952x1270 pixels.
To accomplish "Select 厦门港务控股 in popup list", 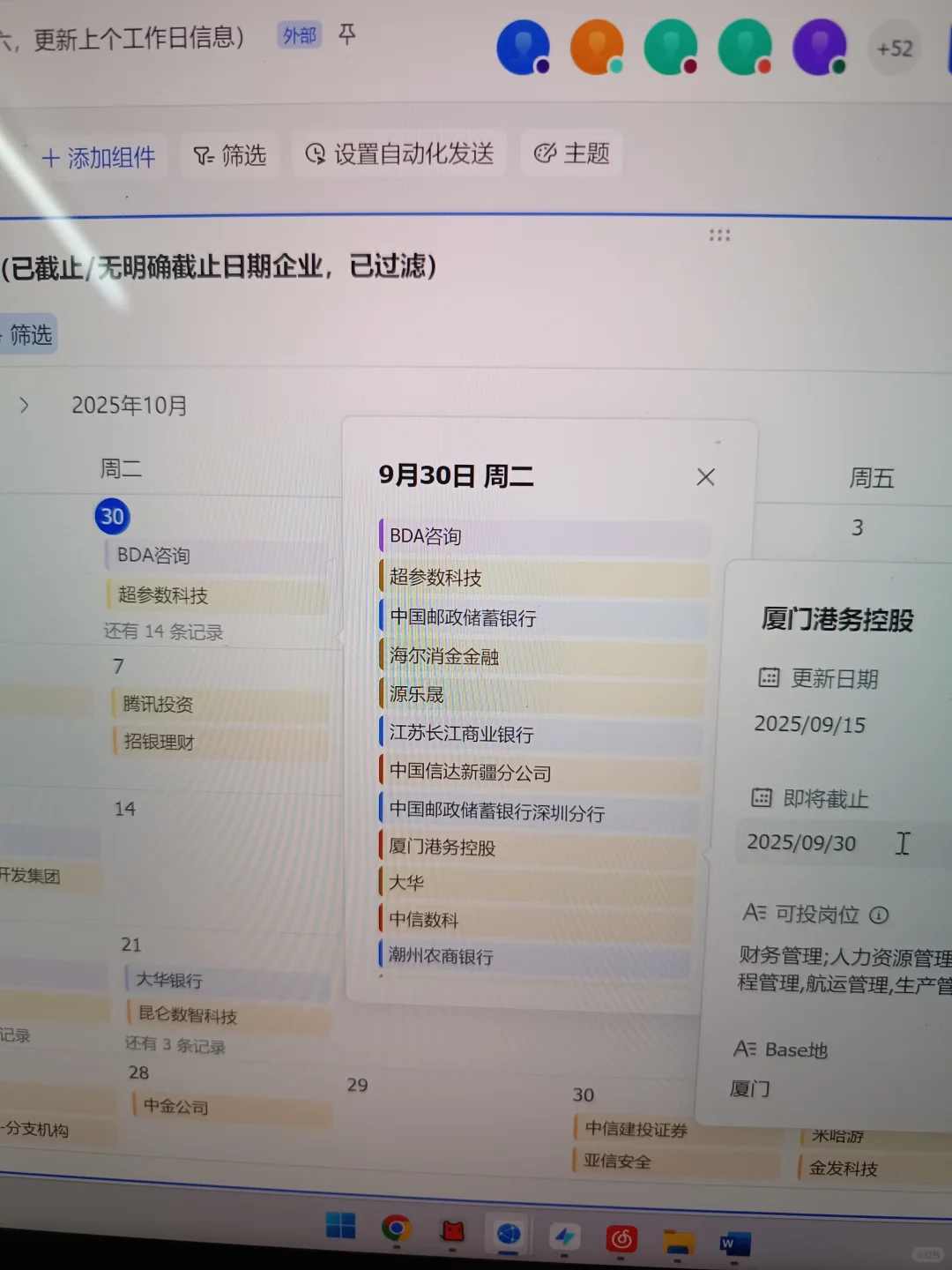I will 538,848.
